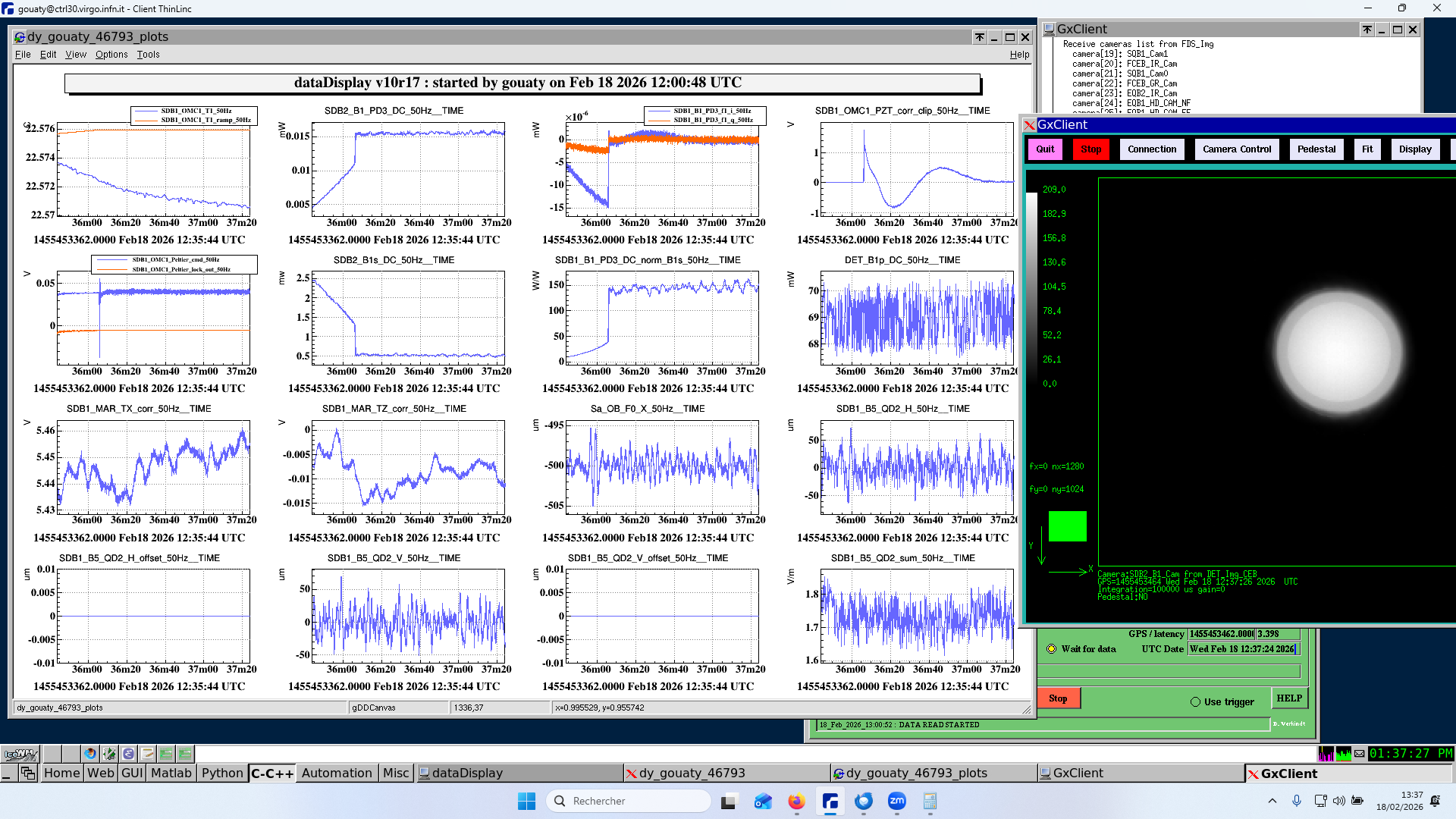Enable the Use trigger option
This screenshot has width=1456, height=819.
point(1195,702)
